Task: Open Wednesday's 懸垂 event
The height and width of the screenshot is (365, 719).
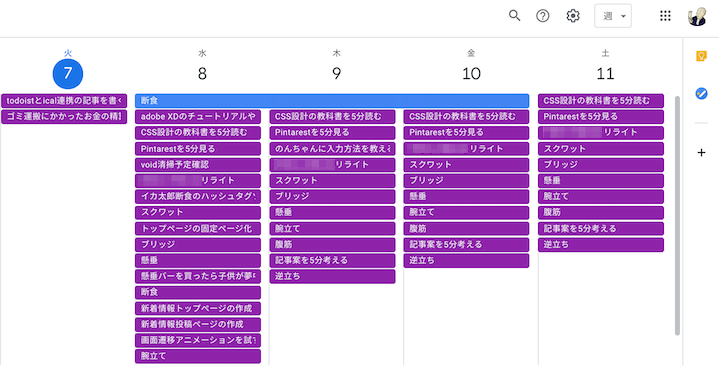Action: point(198,260)
